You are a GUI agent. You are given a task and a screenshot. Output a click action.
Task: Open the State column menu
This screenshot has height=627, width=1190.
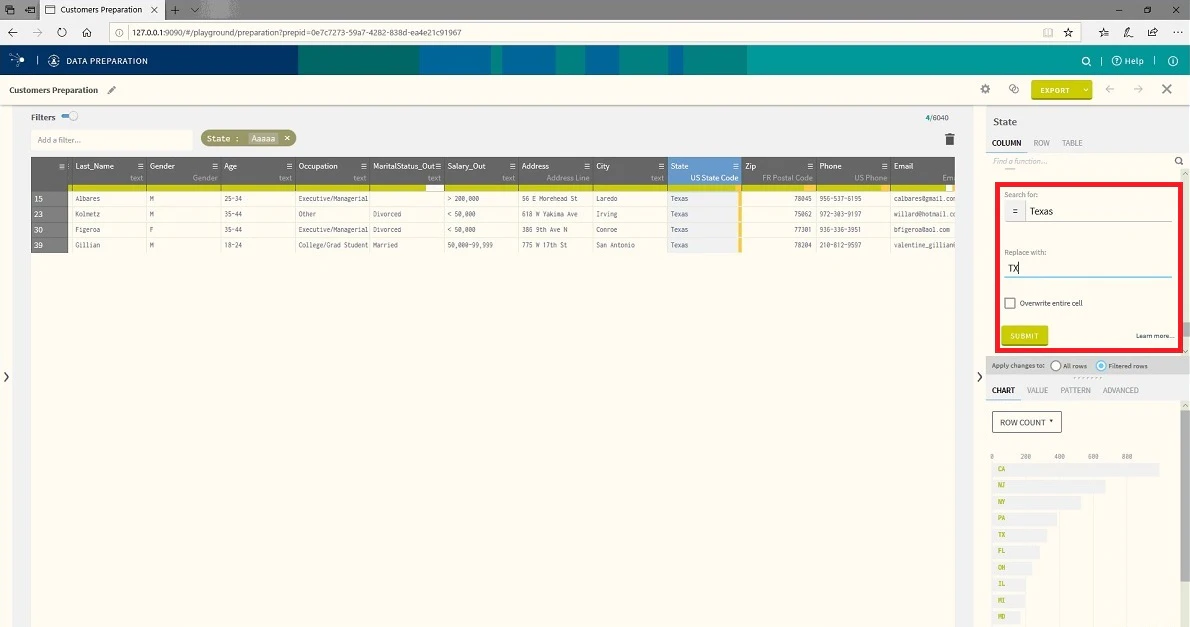[x=735, y=166]
